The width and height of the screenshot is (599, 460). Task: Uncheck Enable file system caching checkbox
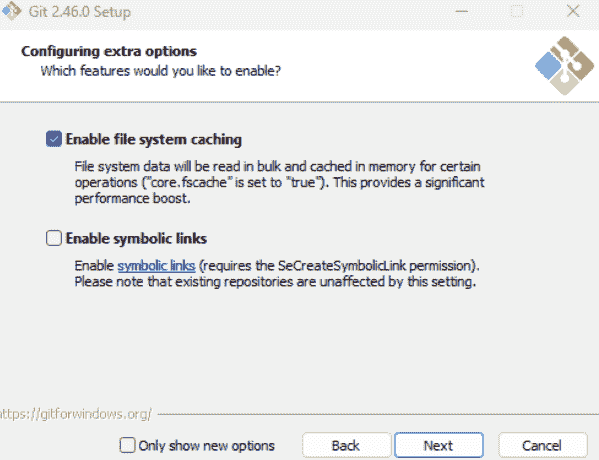53,139
